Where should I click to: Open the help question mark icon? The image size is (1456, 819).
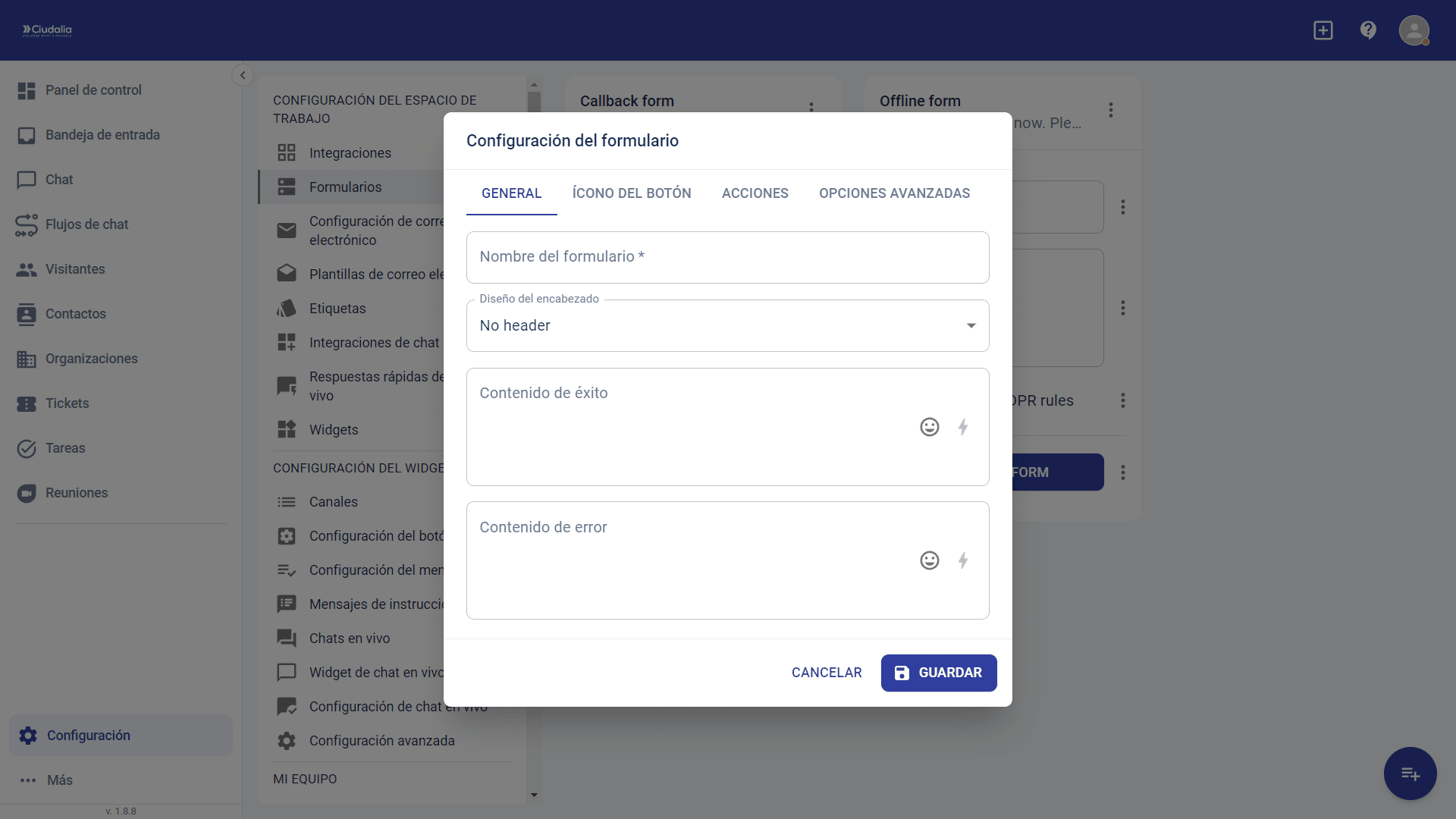point(1368,30)
